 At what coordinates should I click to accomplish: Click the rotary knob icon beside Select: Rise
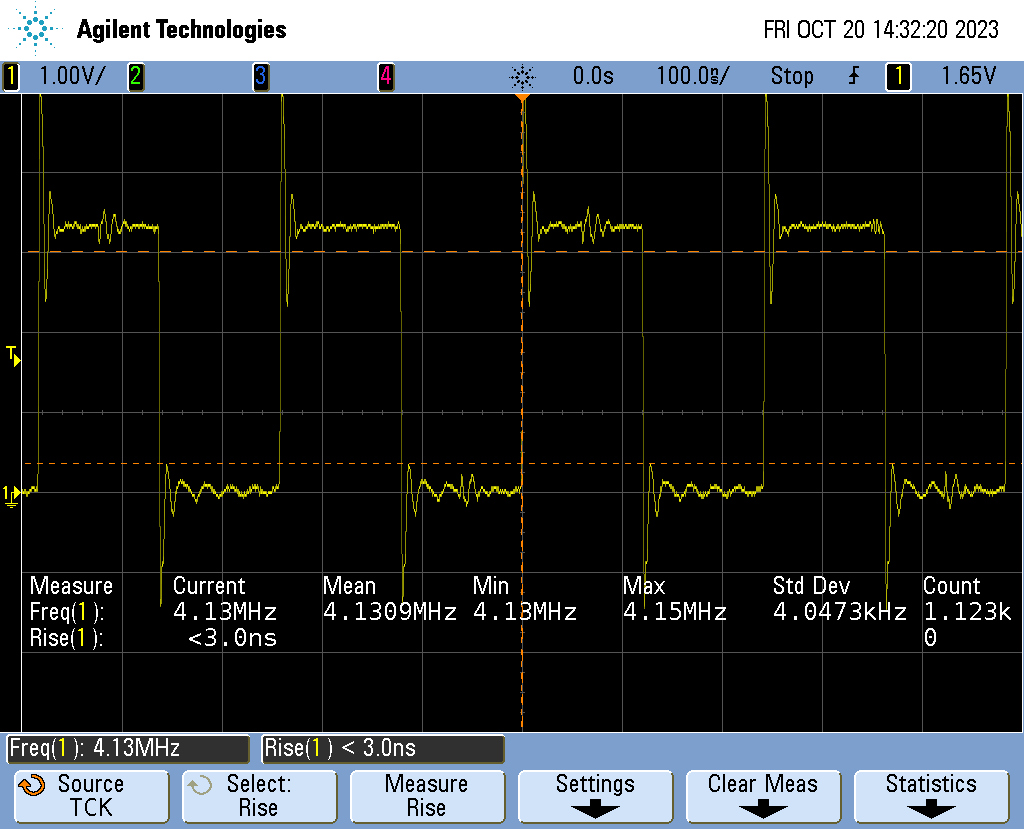click(200, 785)
